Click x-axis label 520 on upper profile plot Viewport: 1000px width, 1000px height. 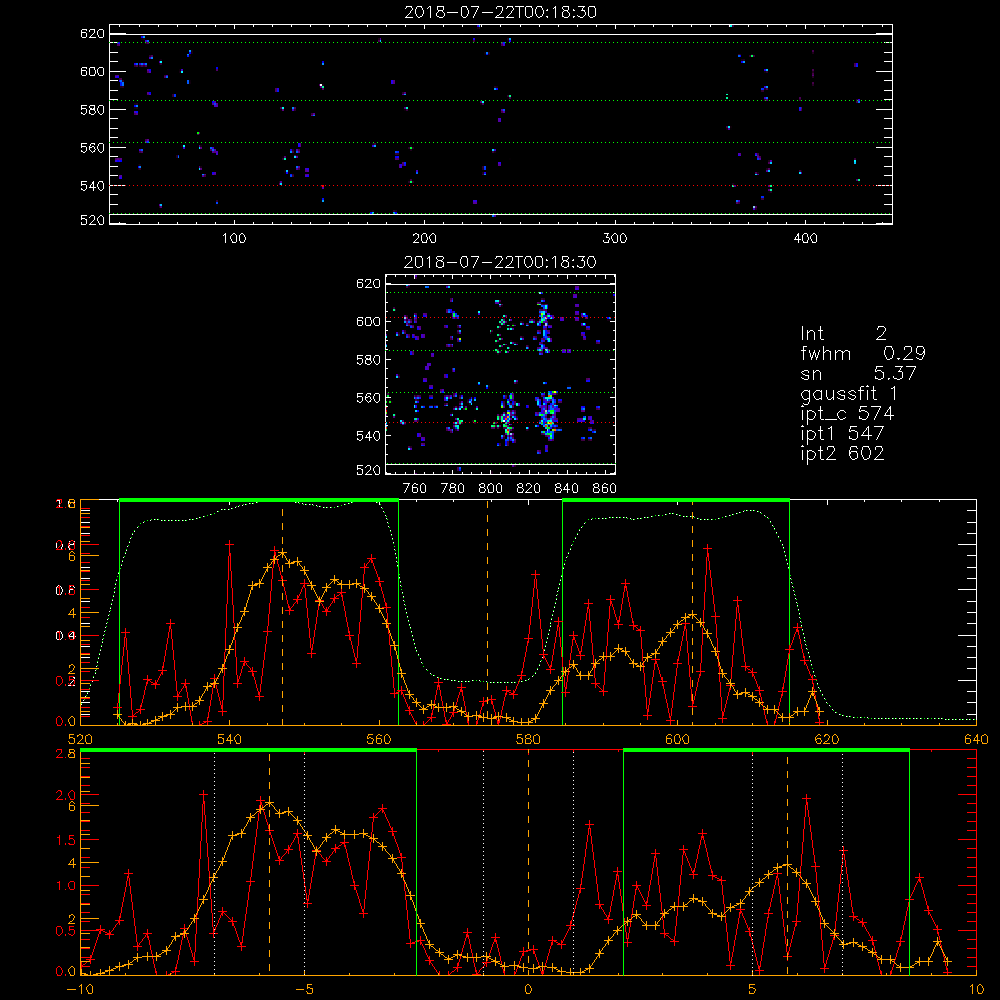click(x=80, y=740)
